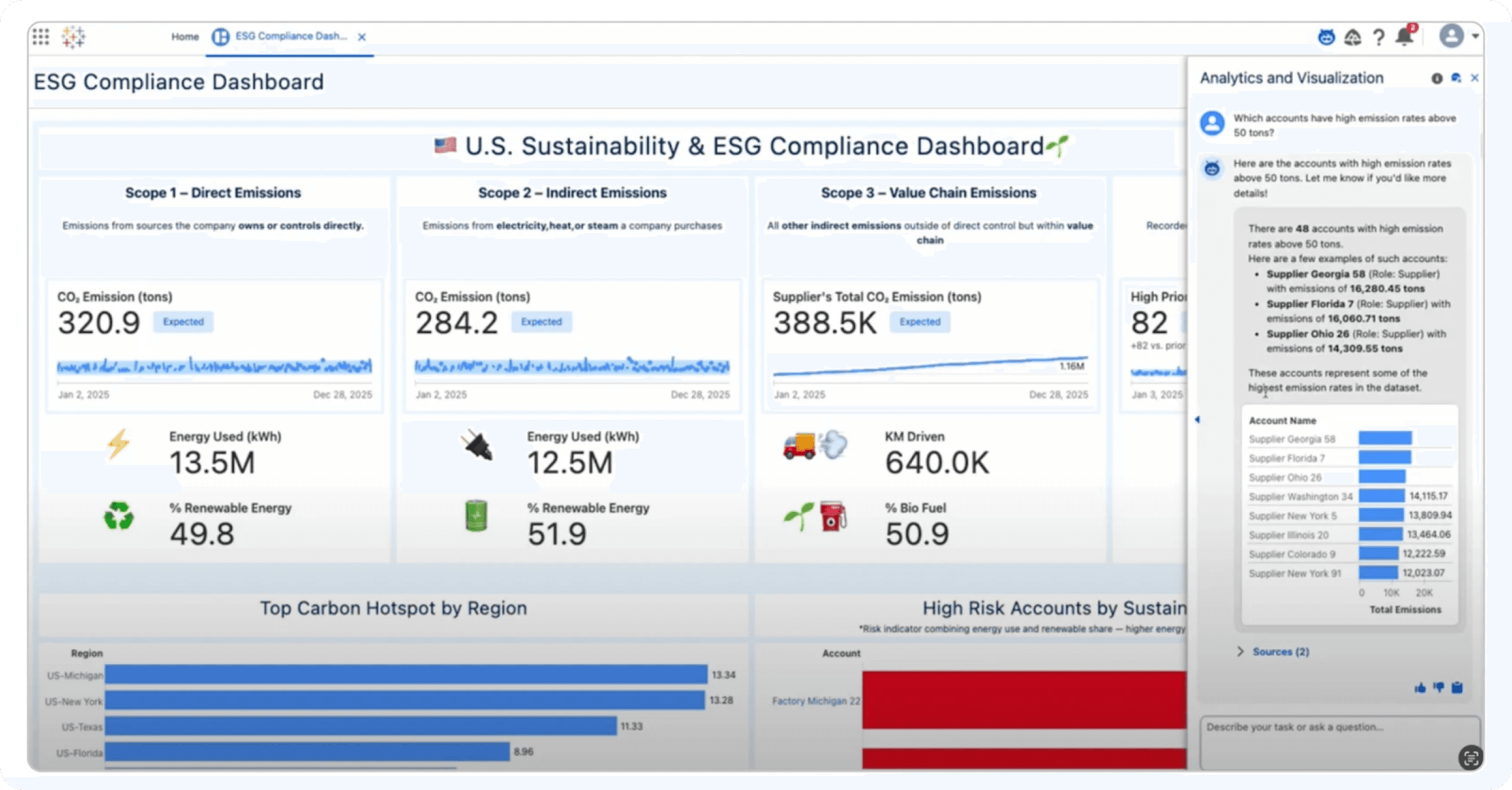
Task: Click the Tableau logo icon
Action: [x=73, y=37]
